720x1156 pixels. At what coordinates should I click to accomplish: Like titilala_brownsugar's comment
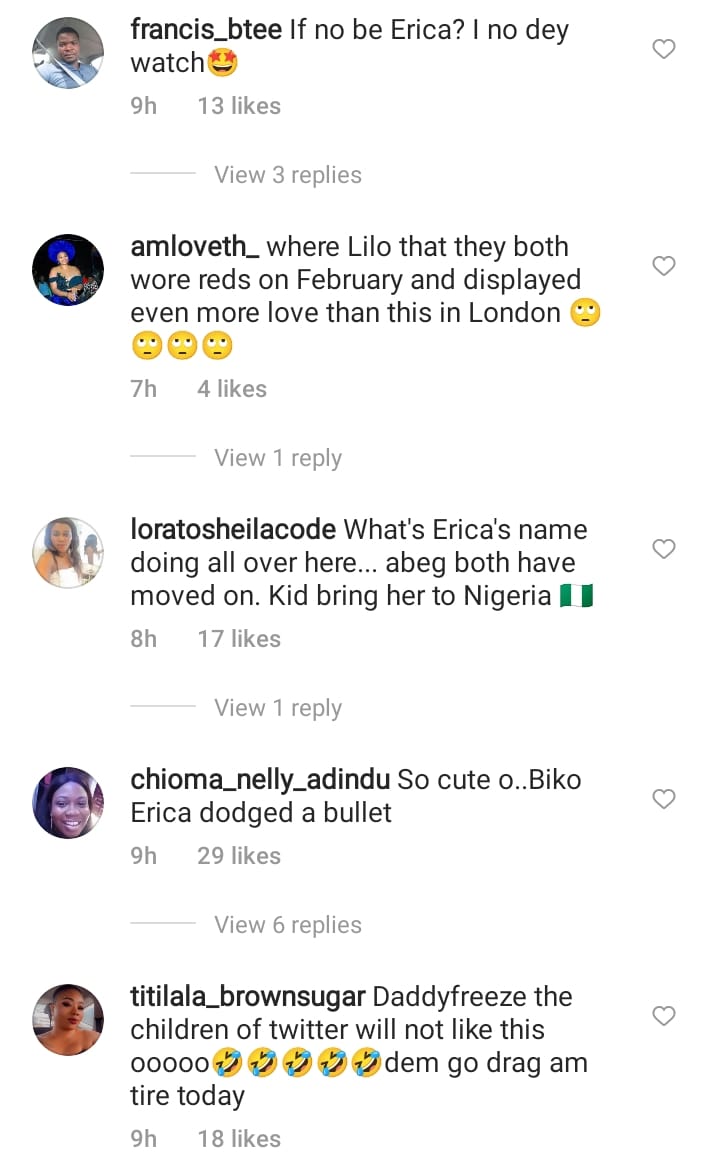(664, 1016)
